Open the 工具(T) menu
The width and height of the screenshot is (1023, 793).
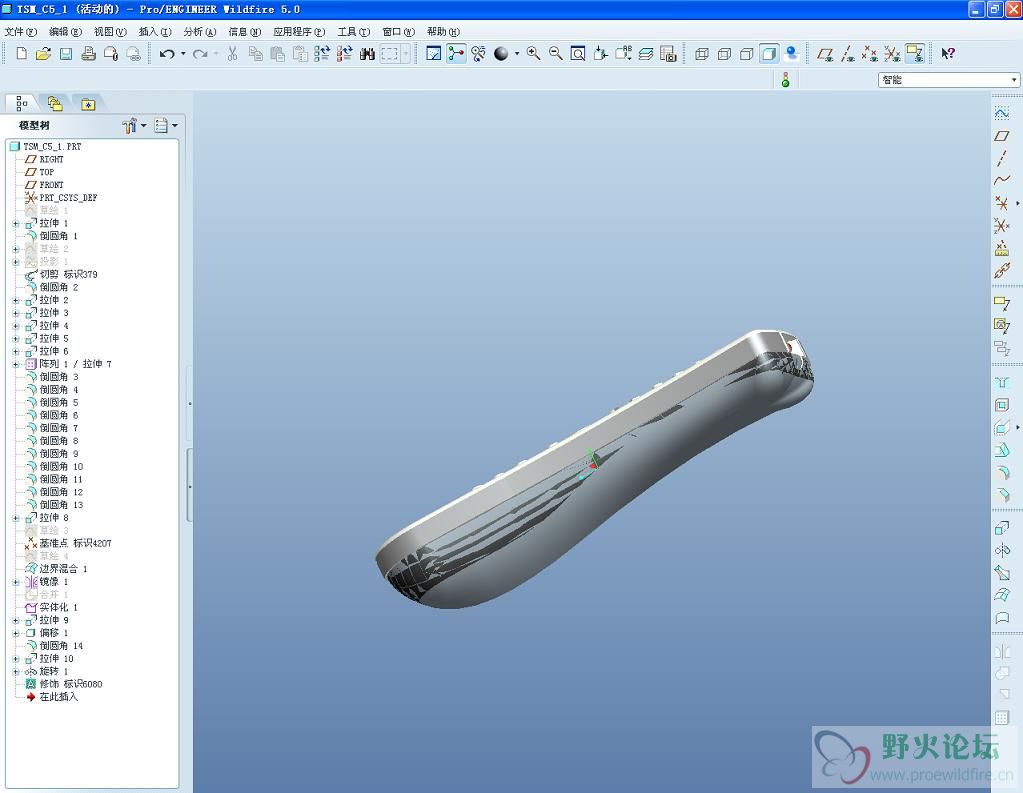point(354,31)
